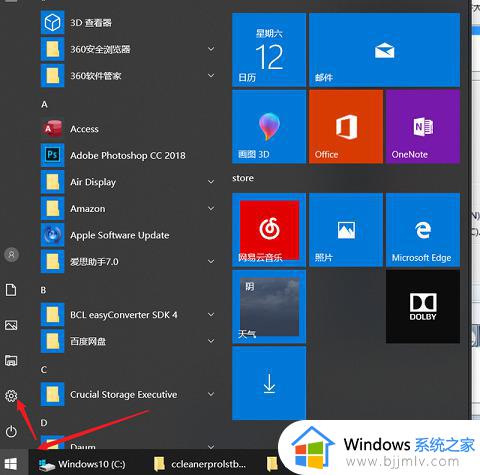Viewport: 480px width, 475px height.
Task: Jump to section letter C header
Action: (44, 370)
